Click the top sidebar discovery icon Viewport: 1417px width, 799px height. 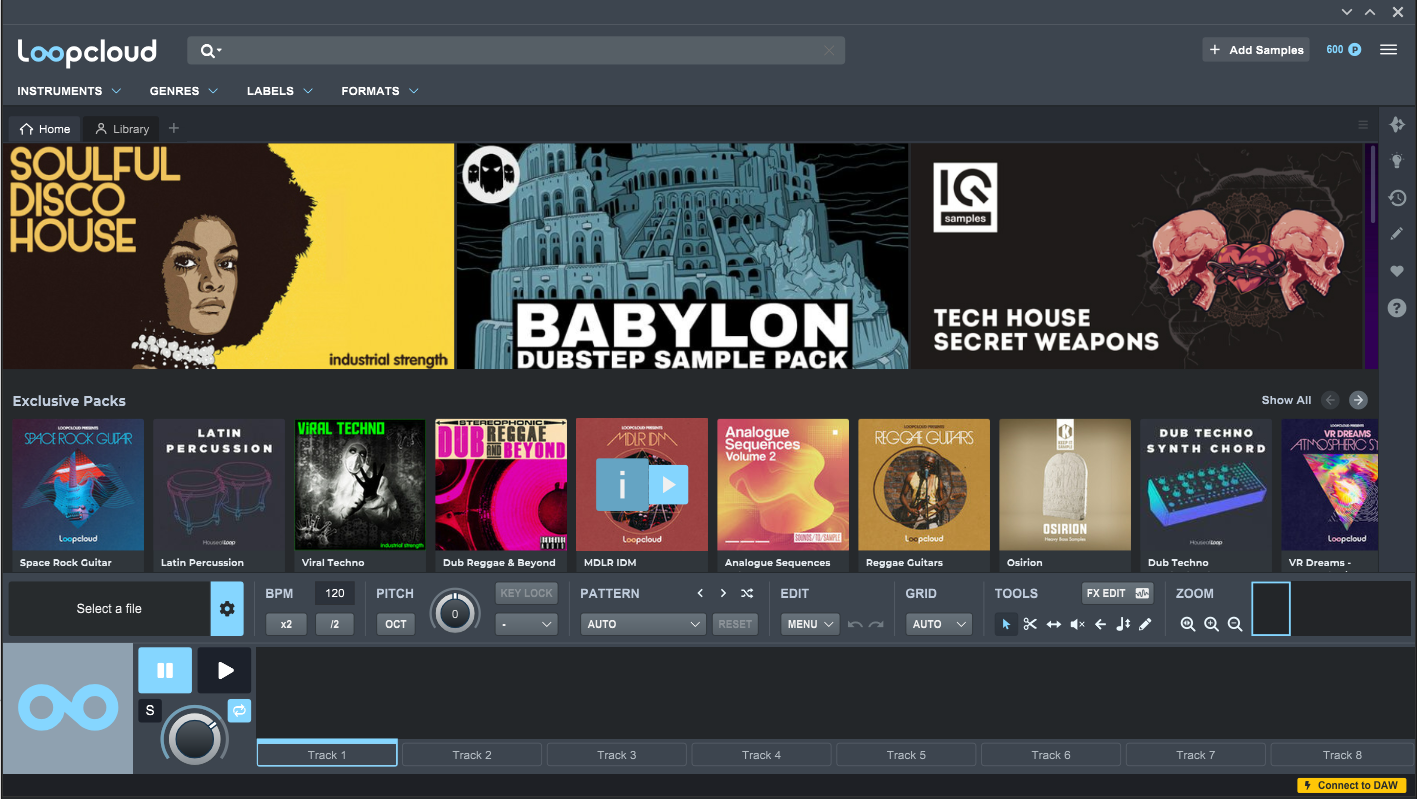click(1398, 124)
